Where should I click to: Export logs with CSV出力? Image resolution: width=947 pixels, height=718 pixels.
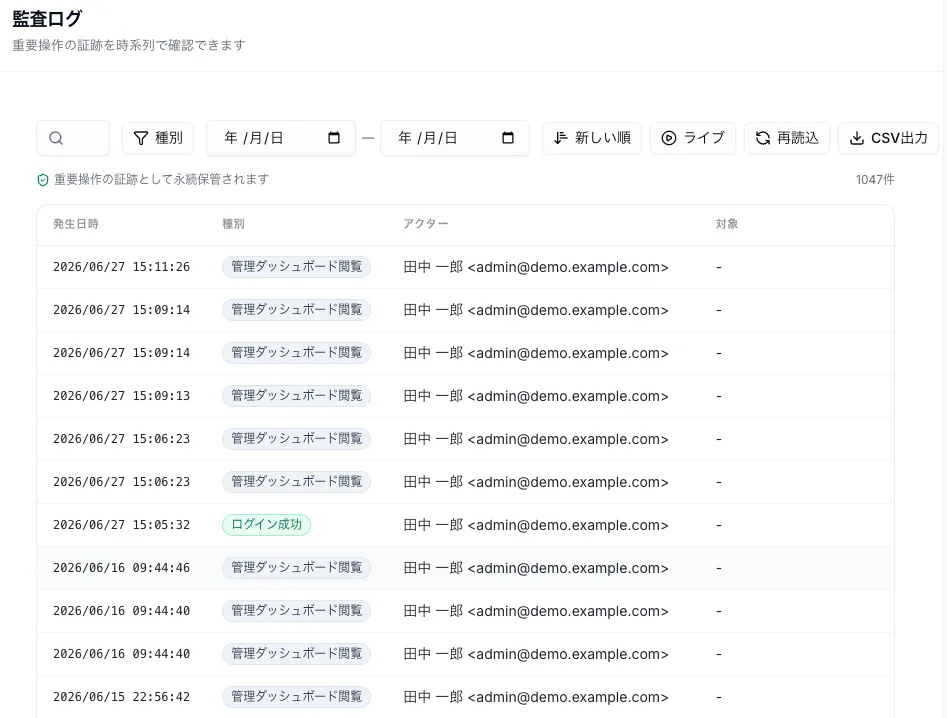click(x=888, y=138)
